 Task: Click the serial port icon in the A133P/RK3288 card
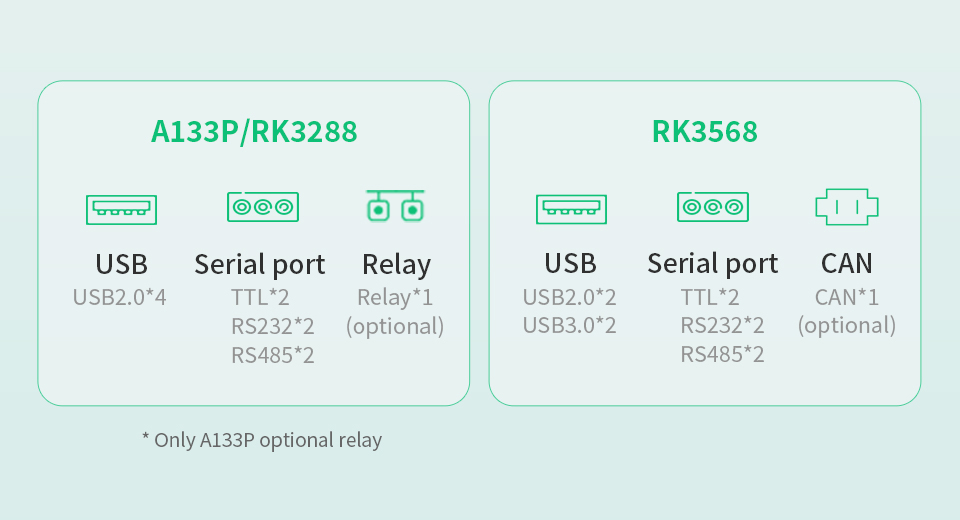click(262, 207)
